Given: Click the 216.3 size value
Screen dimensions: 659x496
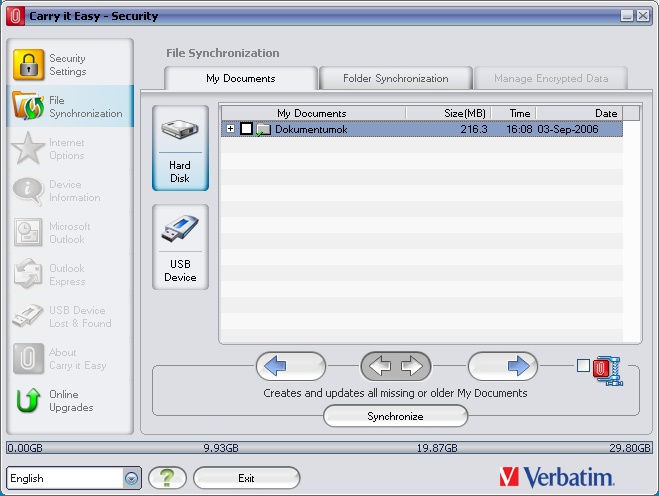Looking at the screenshot, I should tap(474, 129).
